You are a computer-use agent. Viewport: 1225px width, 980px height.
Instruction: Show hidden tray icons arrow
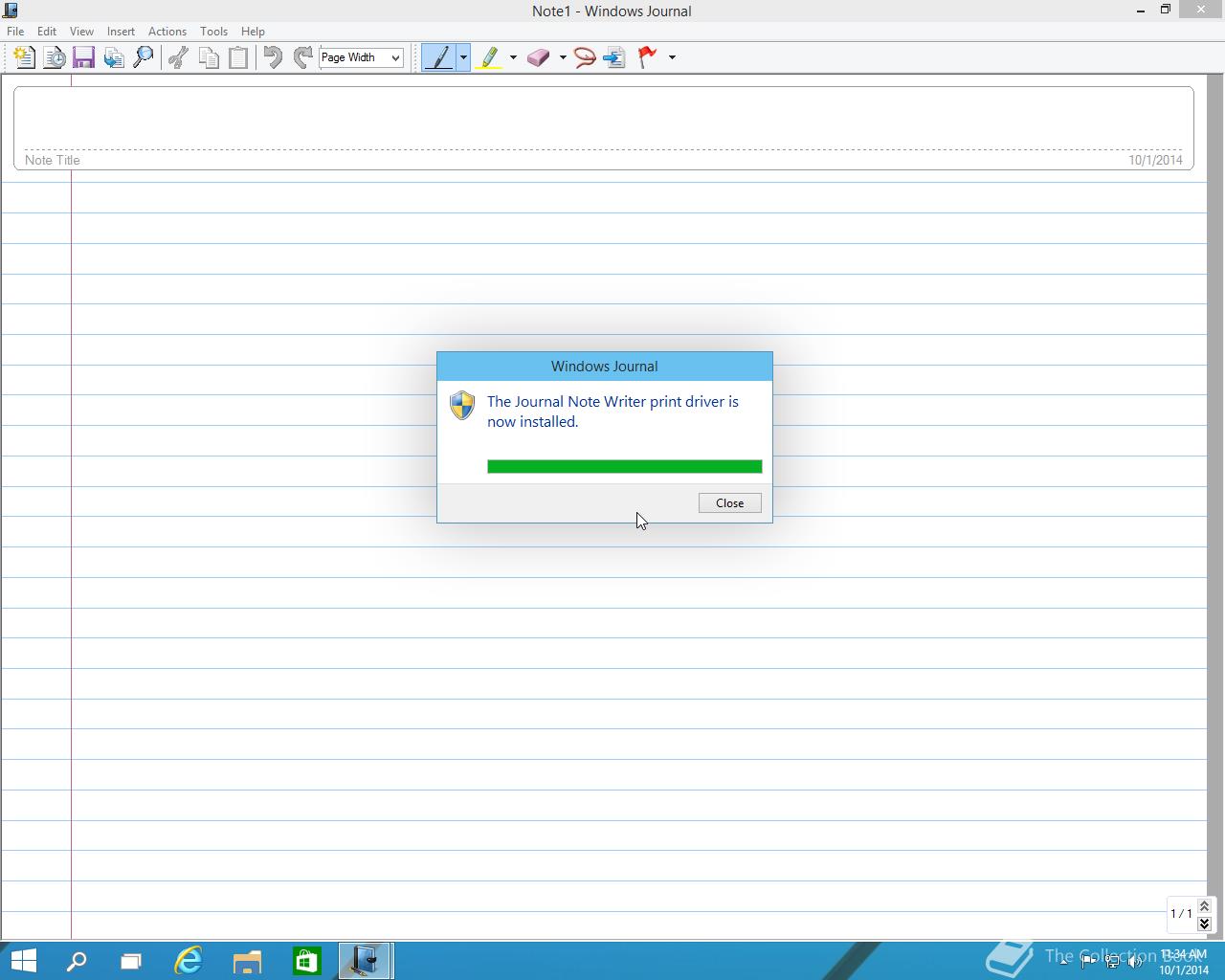coord(1064,962)
